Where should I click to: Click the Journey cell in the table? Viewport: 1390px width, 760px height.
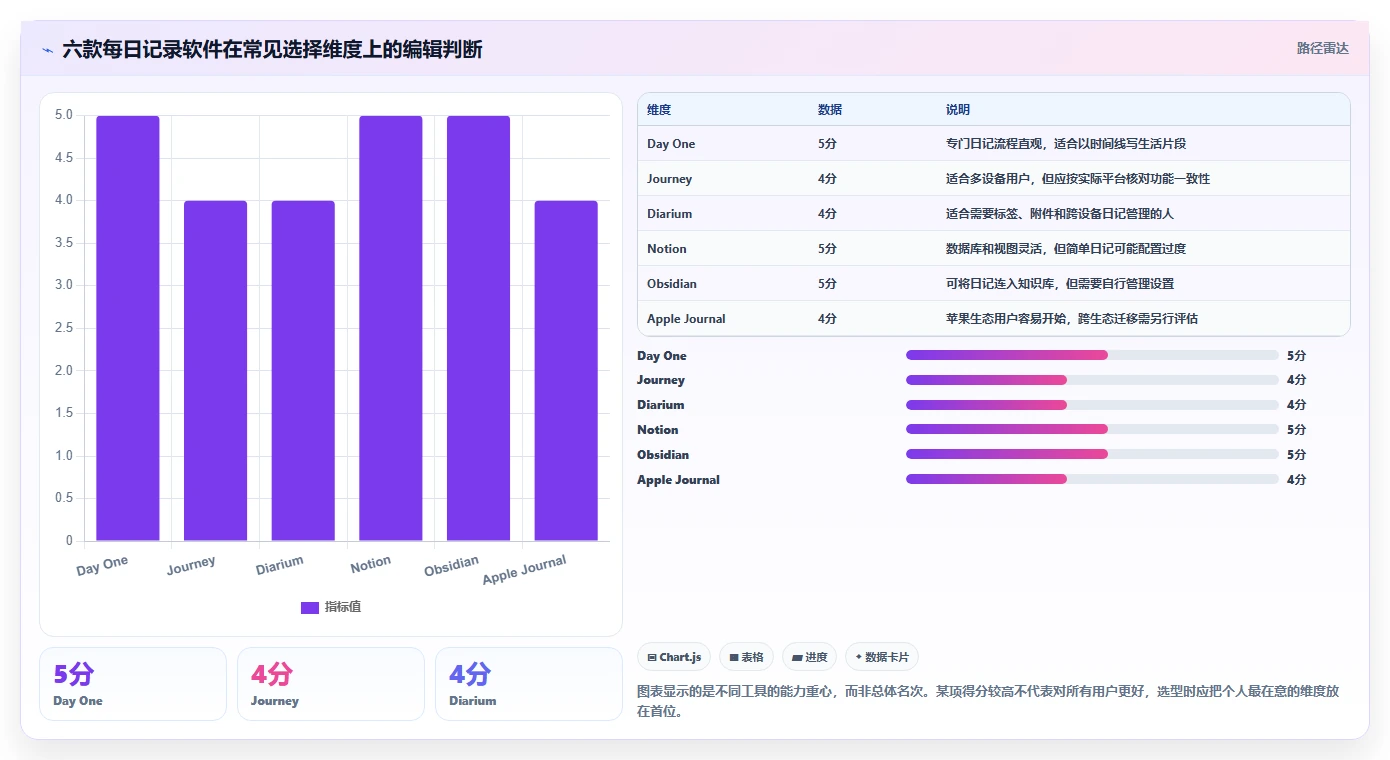pyautogui.click(x=669, y=179)
